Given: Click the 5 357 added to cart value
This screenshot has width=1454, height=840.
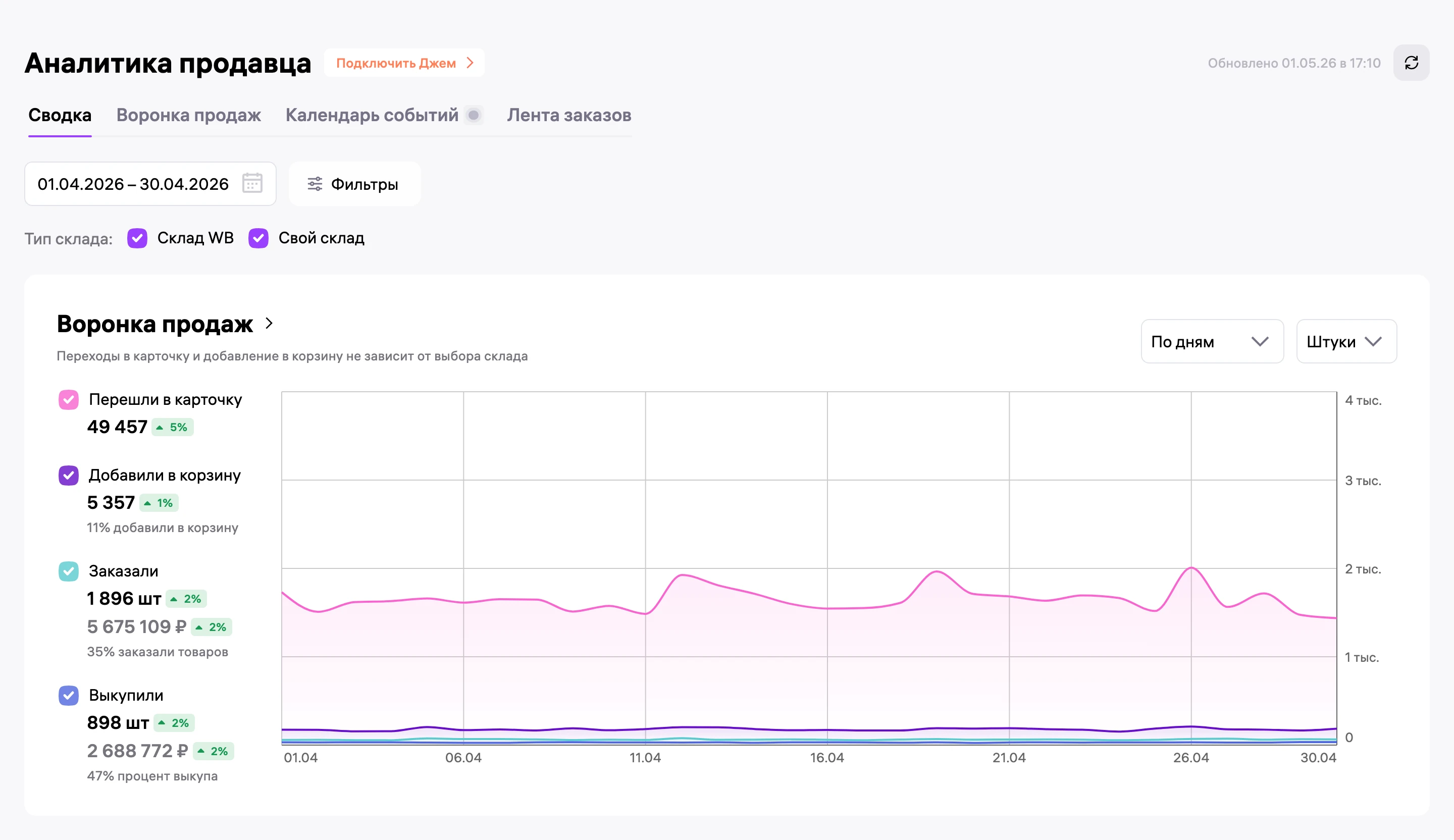Looking at the screenshot, I should (x=111, y=502).
